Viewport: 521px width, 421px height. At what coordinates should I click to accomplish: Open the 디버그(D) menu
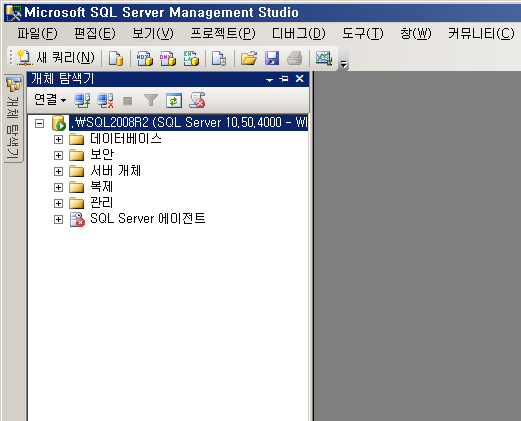click(x=299, y=33)
